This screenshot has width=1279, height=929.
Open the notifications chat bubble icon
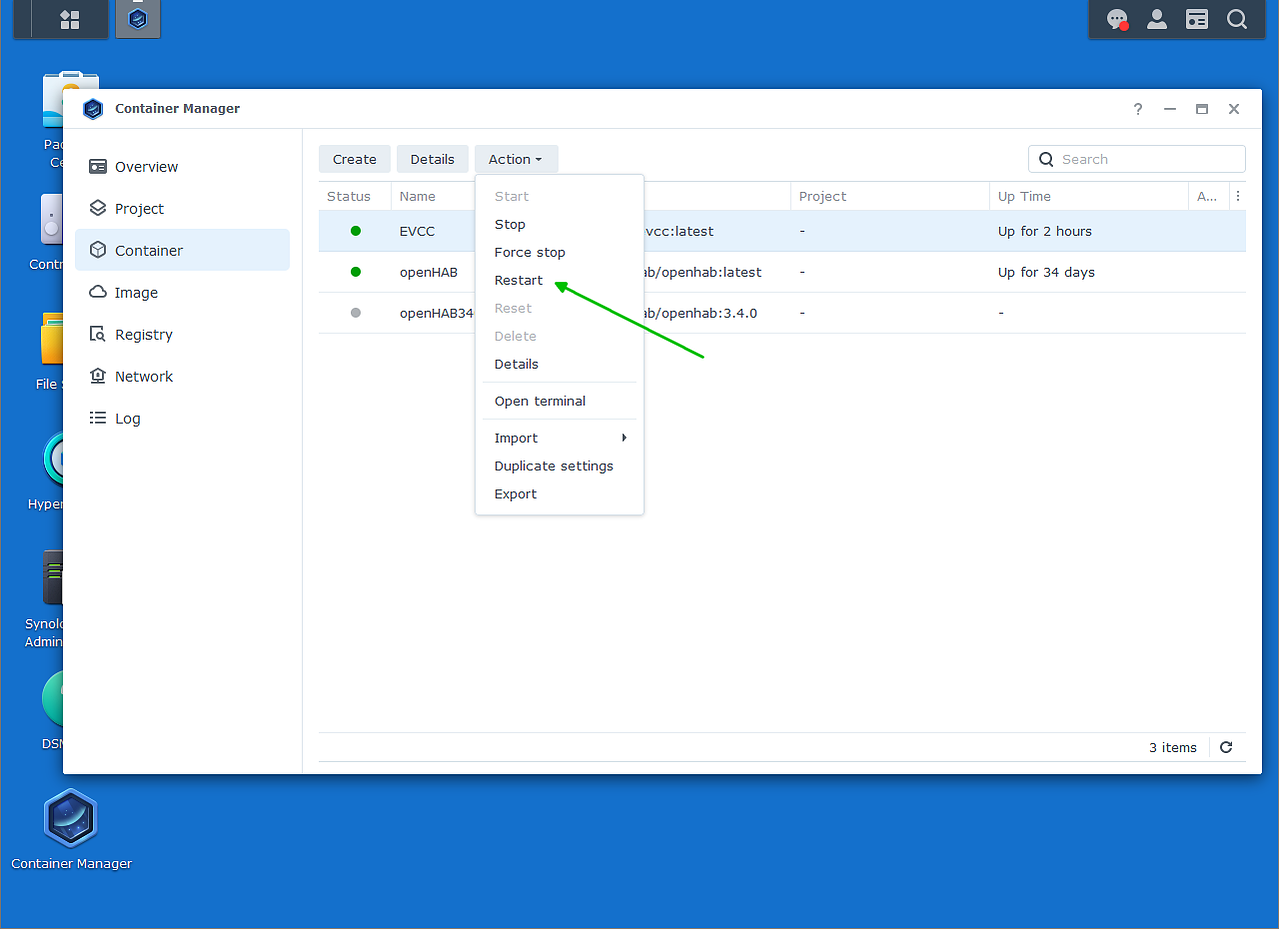click(x=1117, y=19)
